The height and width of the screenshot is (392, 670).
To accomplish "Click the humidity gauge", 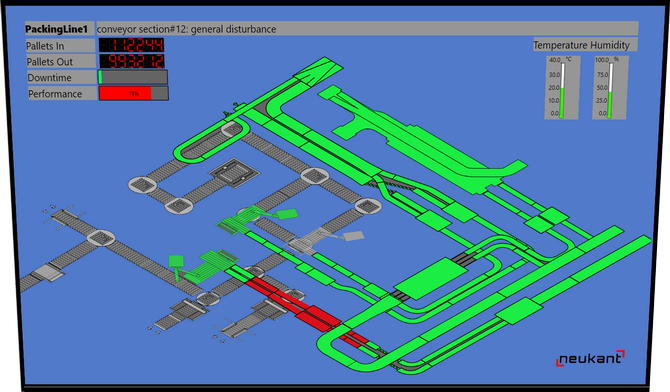I will 610,88.
